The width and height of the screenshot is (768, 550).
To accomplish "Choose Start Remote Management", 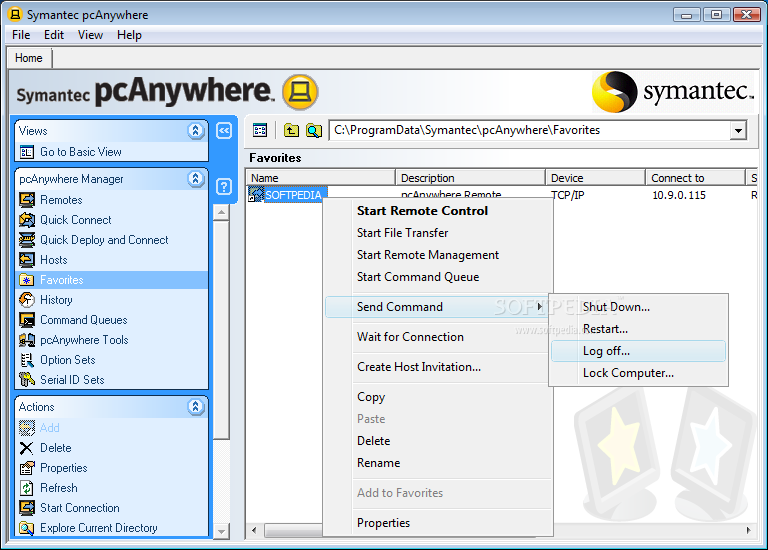I will pyautogui.click(x=428, y=255).
